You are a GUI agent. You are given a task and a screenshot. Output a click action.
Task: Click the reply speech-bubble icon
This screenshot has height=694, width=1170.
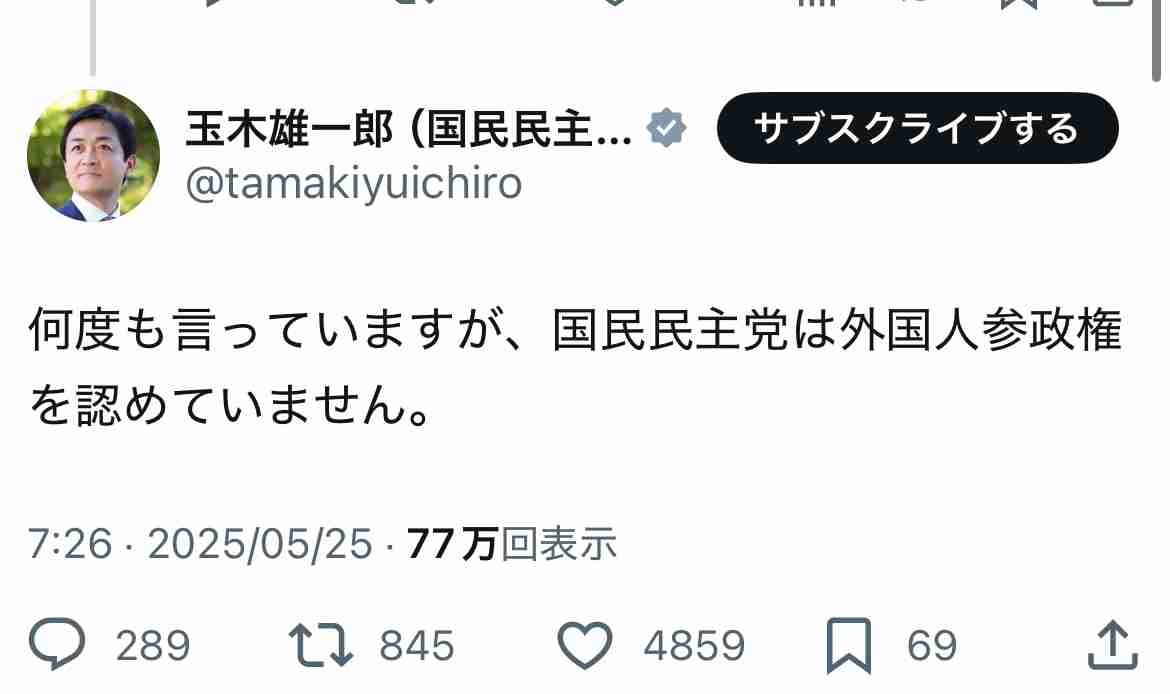click(57, 644)
